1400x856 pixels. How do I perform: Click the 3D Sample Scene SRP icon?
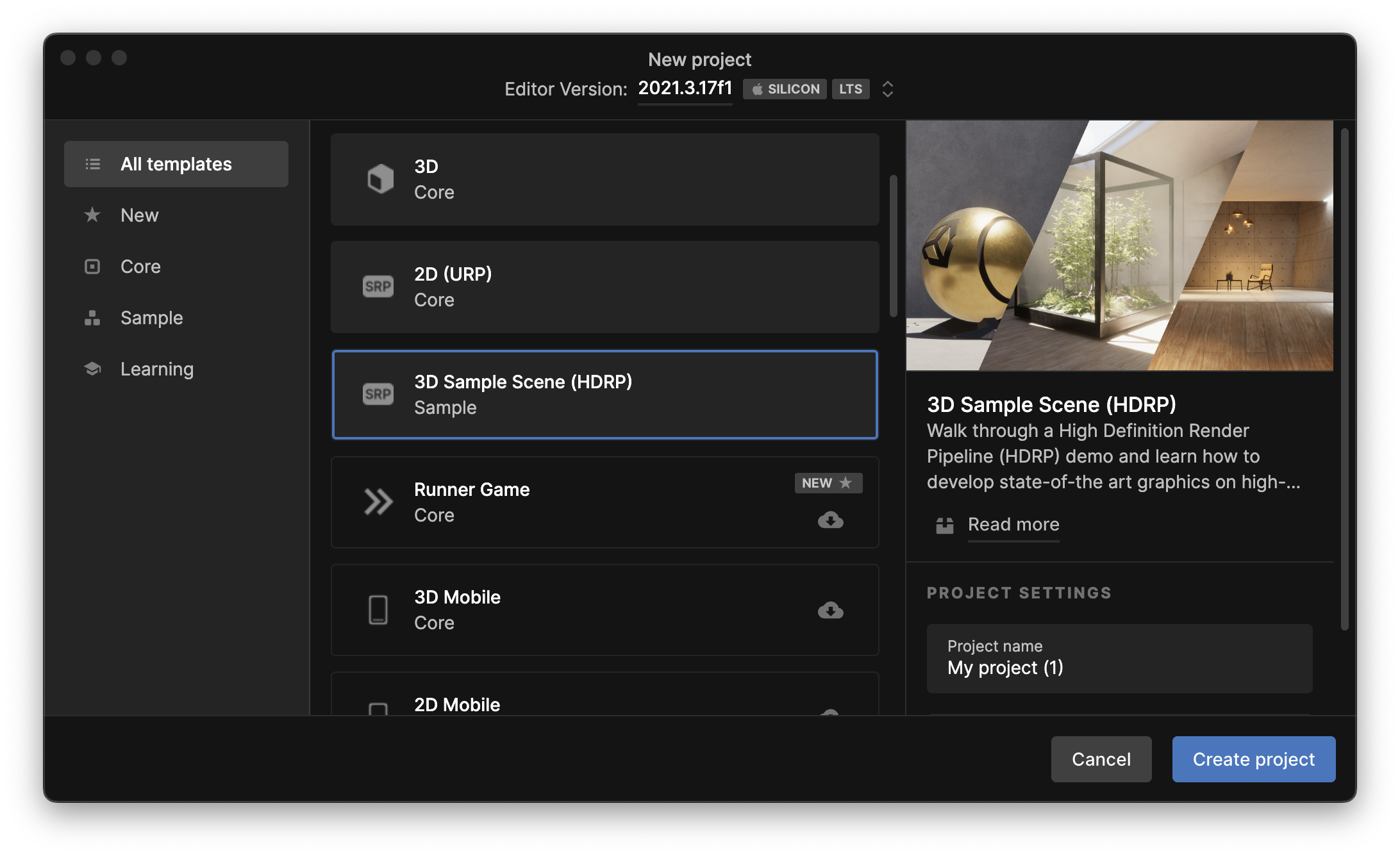pos(378,392)
